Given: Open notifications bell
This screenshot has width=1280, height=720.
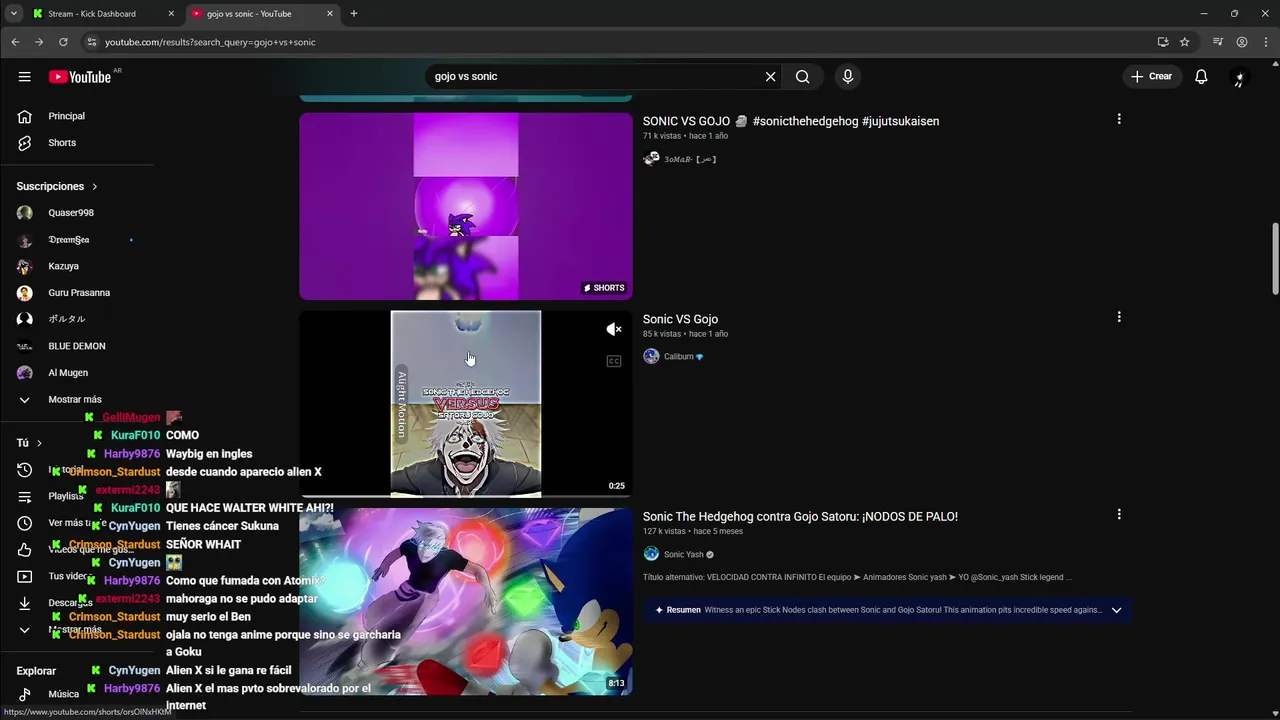Looking at the screenshot, I should [1201, 77].
